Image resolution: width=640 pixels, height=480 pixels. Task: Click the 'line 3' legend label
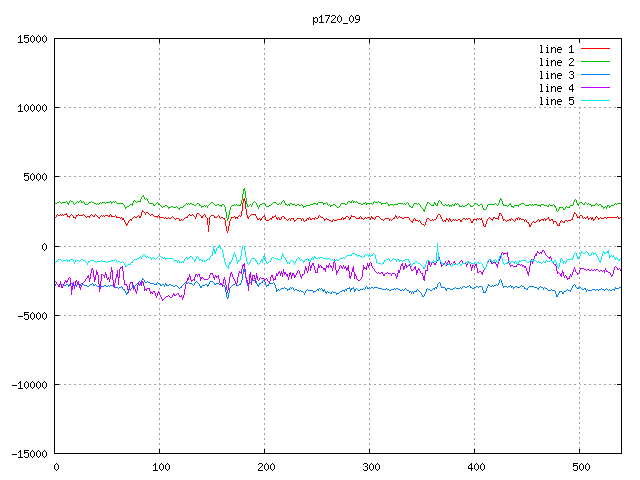(x=557, y=75)
